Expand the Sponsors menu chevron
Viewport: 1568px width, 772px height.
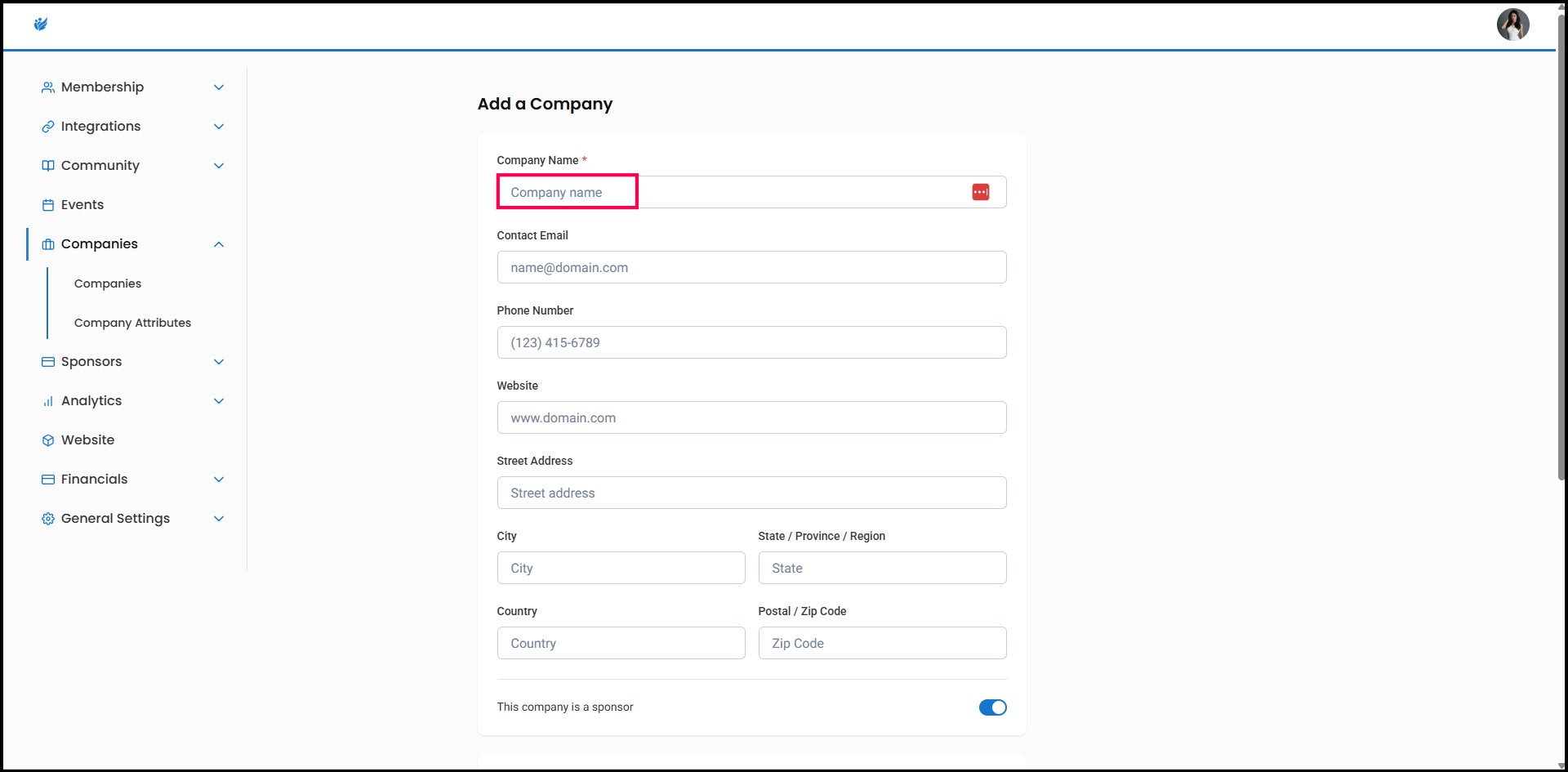pyautogui.click(x=219, y=362)
